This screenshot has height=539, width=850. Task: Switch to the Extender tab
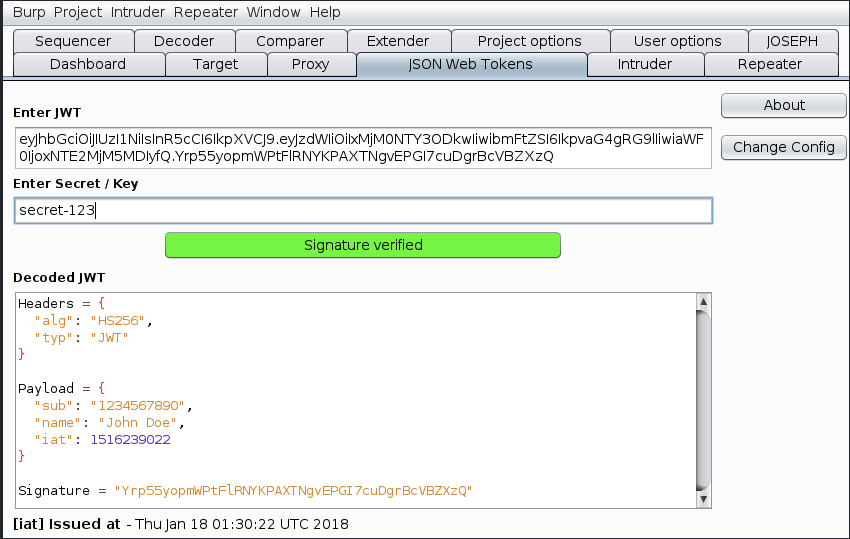tap(398, 41)
